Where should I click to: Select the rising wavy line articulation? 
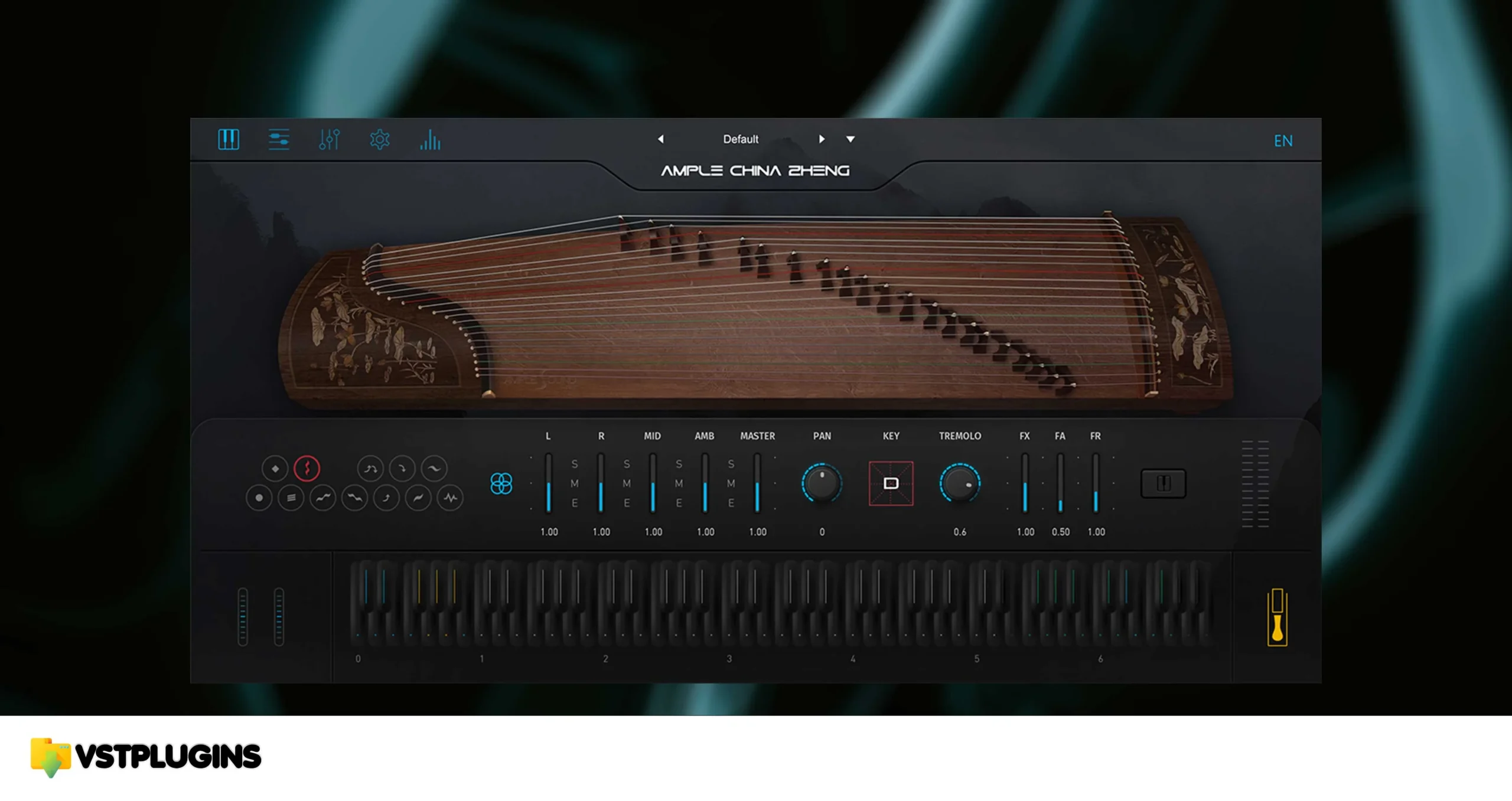point(322,498)
